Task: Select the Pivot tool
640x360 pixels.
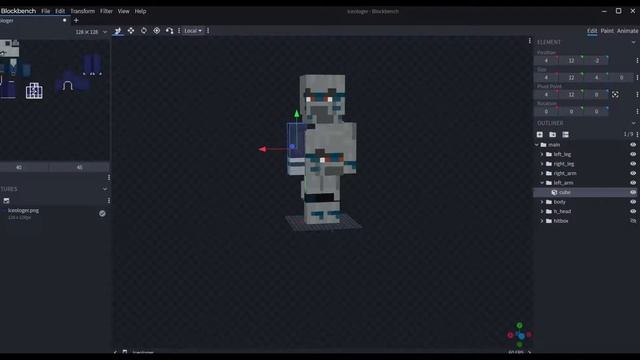Action: (x=157, y=31)
